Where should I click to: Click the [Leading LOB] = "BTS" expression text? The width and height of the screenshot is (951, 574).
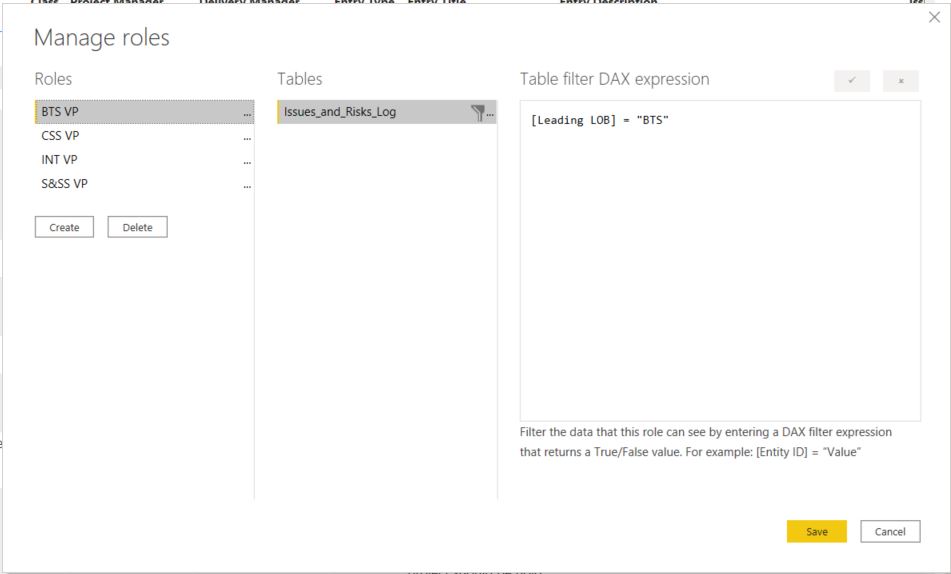click(x=599, y=120)
